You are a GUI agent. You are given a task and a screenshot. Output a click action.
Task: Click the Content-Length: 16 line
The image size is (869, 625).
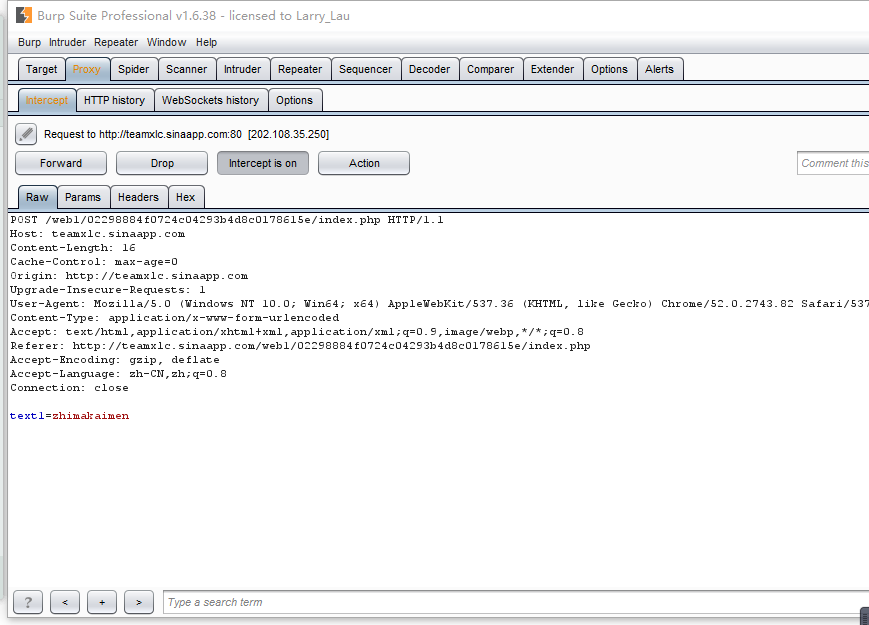73,248
